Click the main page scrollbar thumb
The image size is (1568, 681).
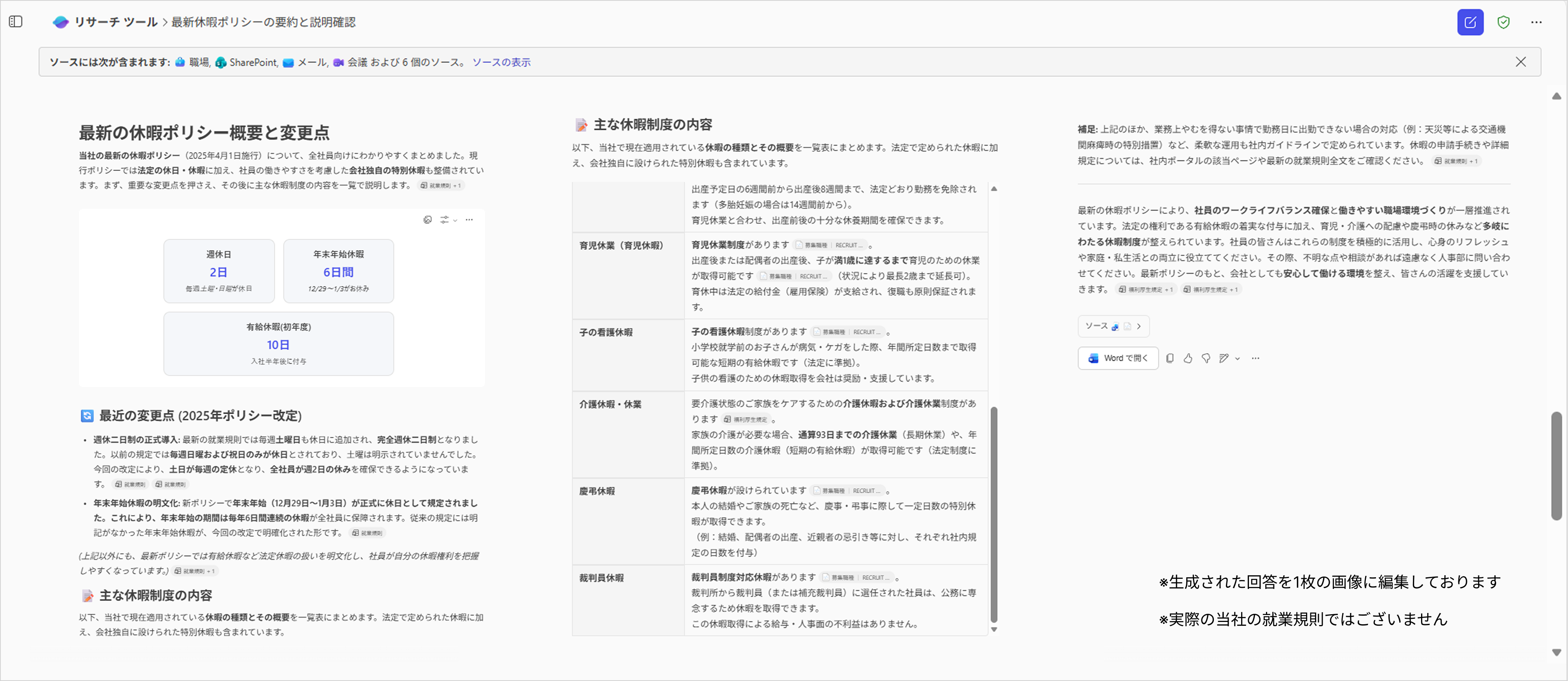coord(1556,465)
